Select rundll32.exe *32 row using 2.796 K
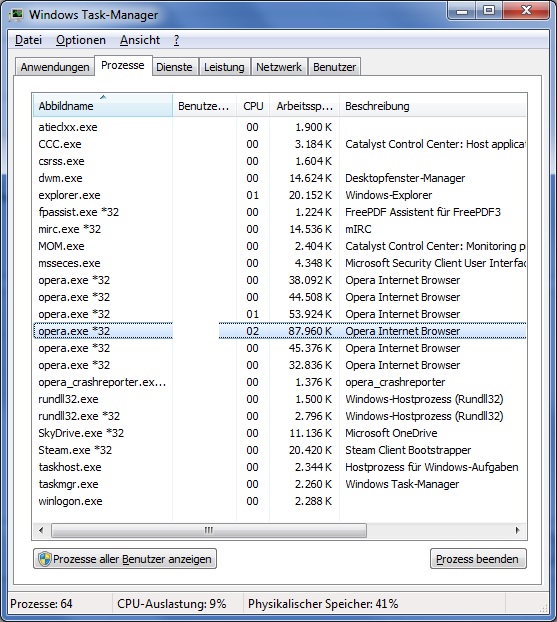This screenshot has height=622, width=557. pyautogui.click(x=280, y=416)
